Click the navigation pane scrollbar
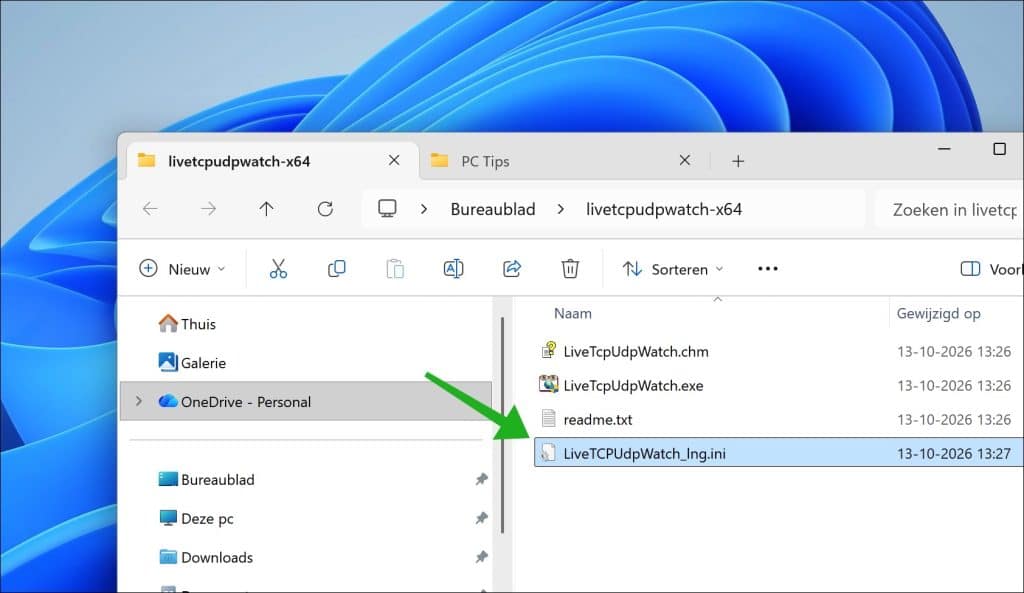 tap(502, 425)
